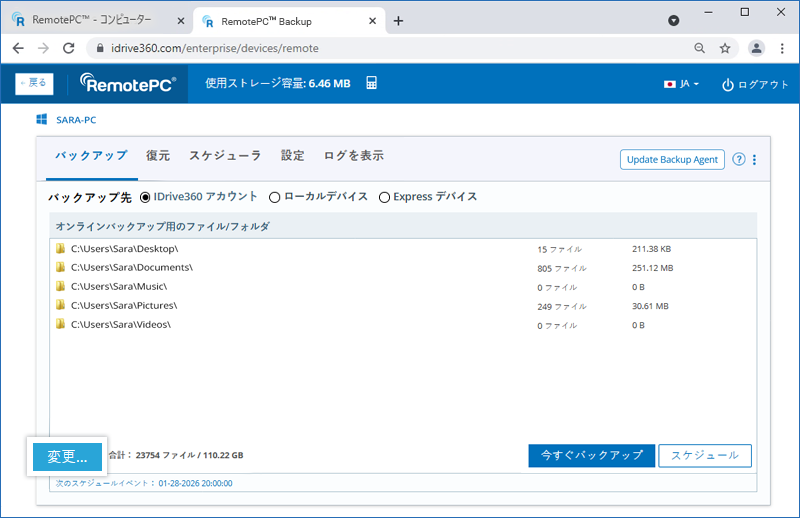Click the 249 ファイル count
The width and height of the screenshot is (800, 518).
tap(562, 307)
